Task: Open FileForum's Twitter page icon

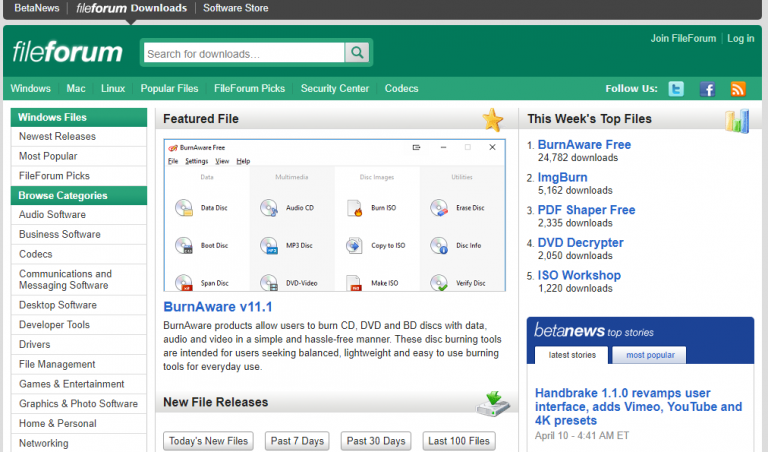Action: (x=677, y=89)
